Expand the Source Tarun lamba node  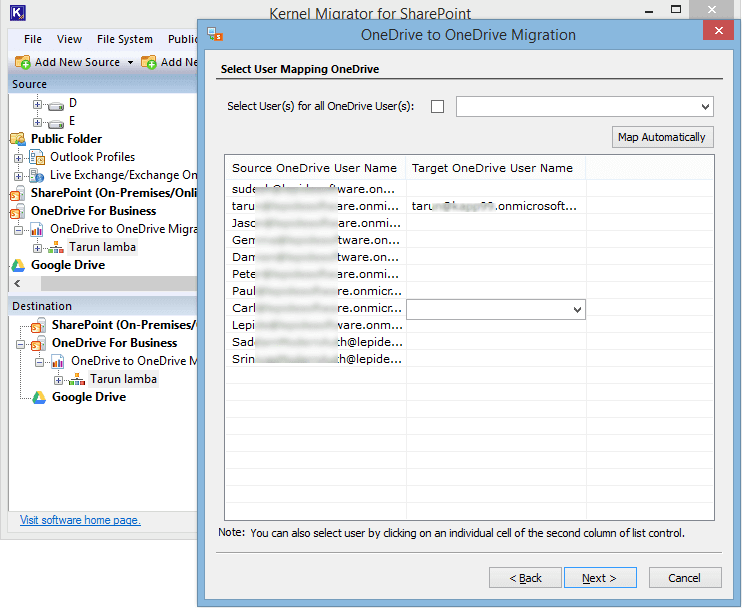[37, 248]
